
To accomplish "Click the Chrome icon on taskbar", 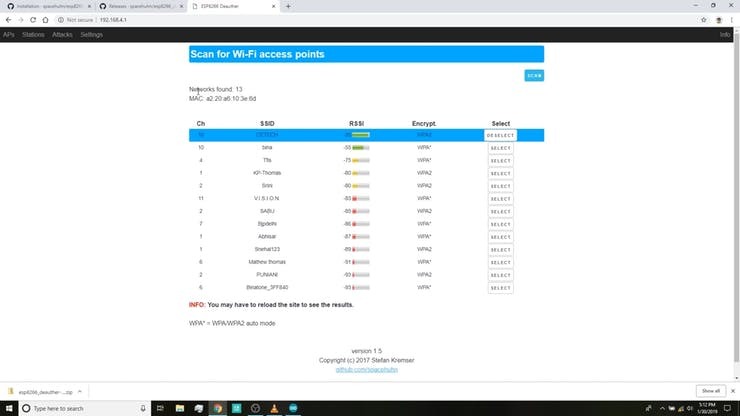I will click(x=218, y=408).
